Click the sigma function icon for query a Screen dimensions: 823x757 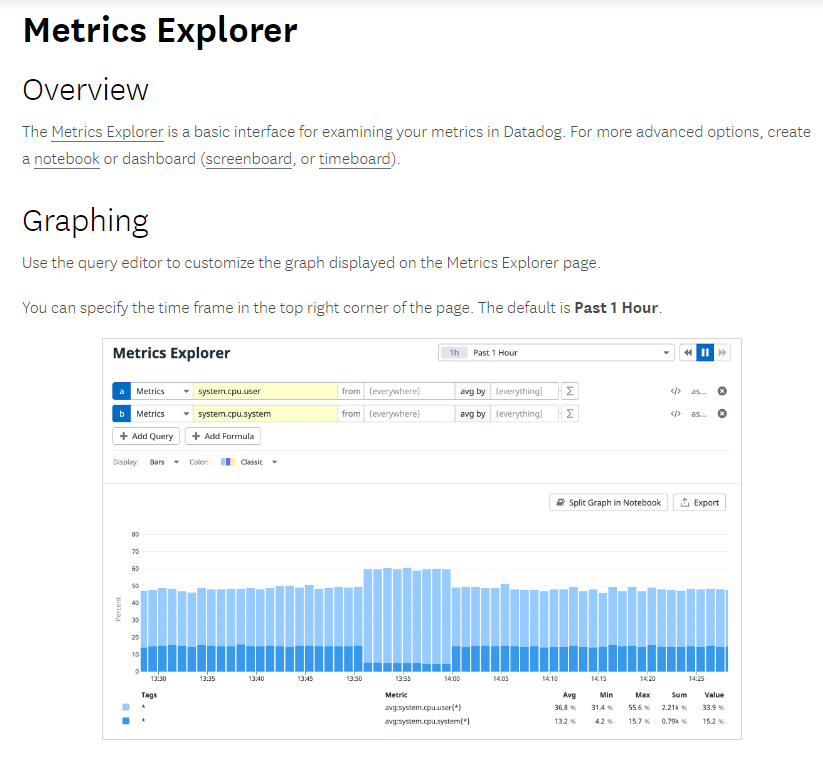pyautogui.click(x=569, y=391)
